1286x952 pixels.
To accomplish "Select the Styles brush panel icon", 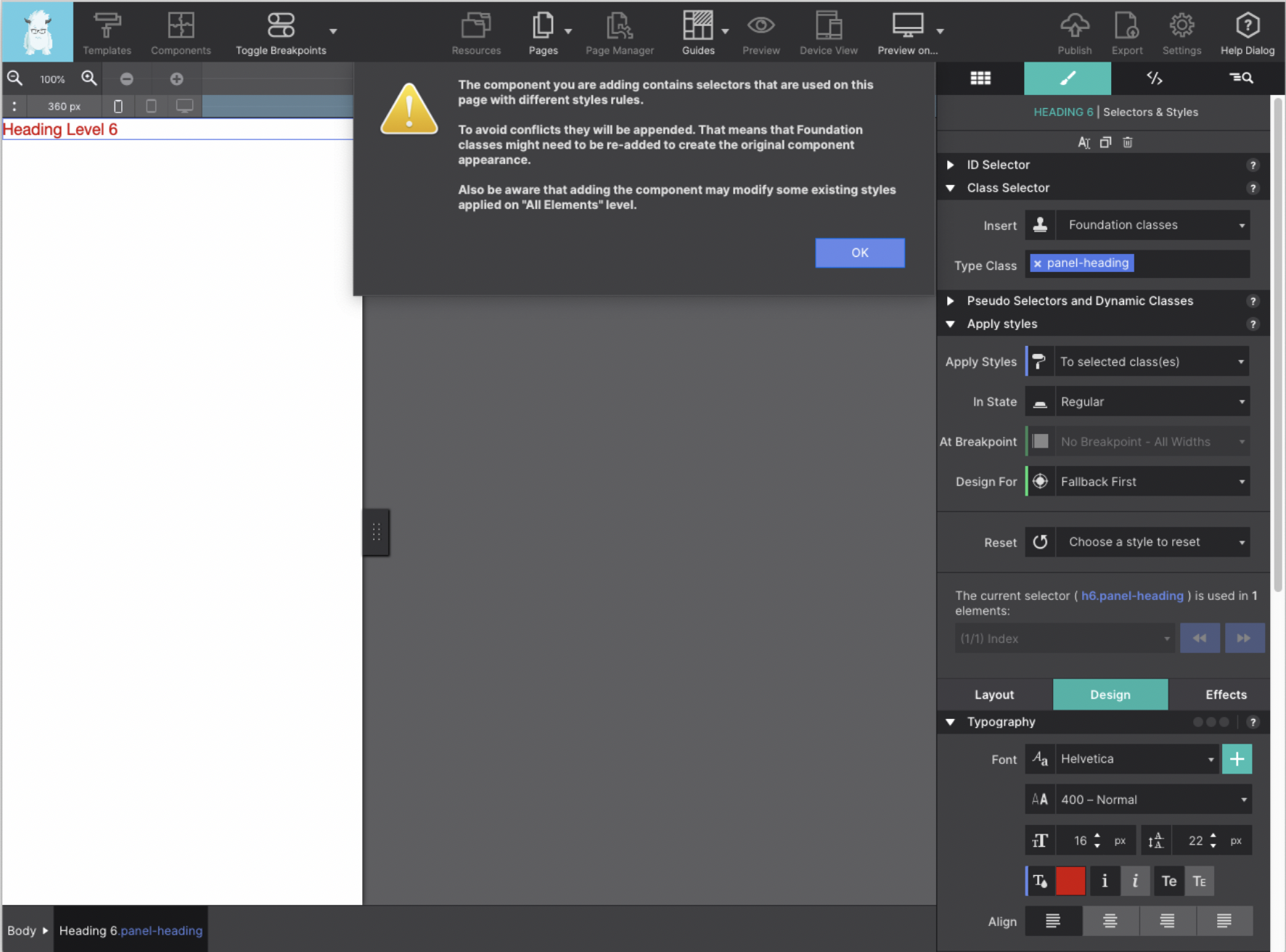I will 1067,78.
